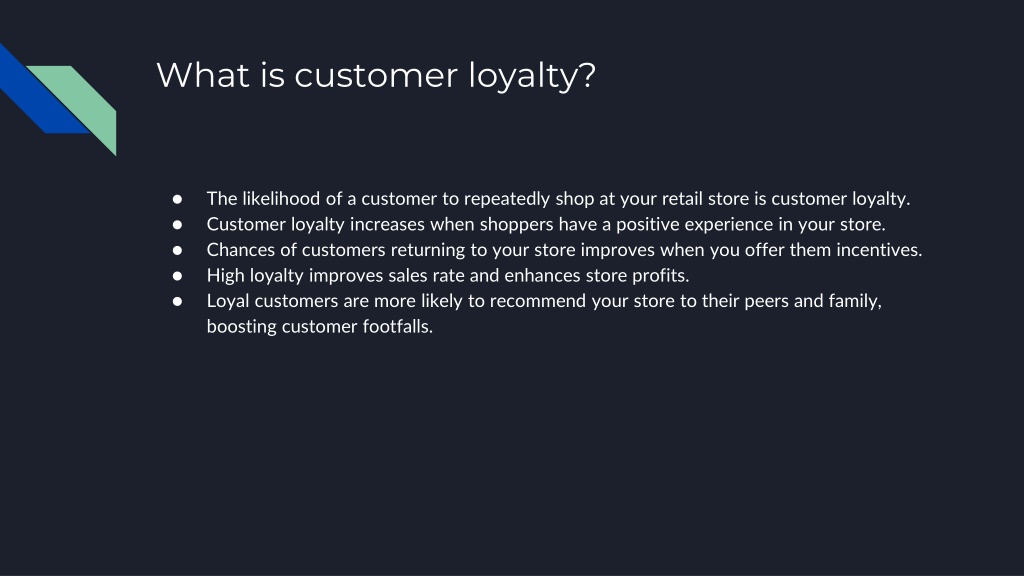Click the bullet dot before "High loyalty improves"
The height and width of the screenshot is (576, 1024).
click(177, 276)
